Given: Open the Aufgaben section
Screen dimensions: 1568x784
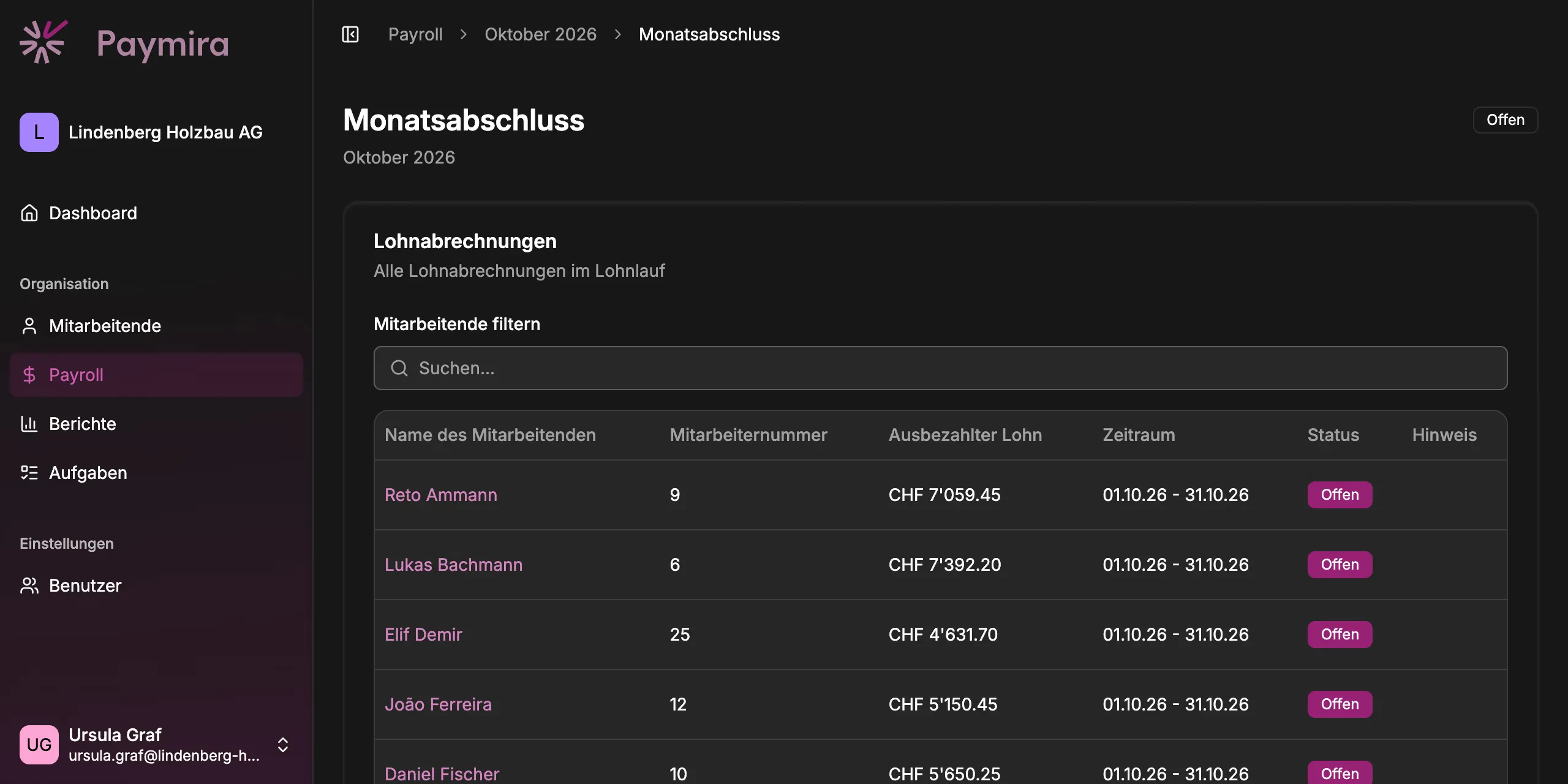Looking at the screenshot, I should tap(156, 473).
